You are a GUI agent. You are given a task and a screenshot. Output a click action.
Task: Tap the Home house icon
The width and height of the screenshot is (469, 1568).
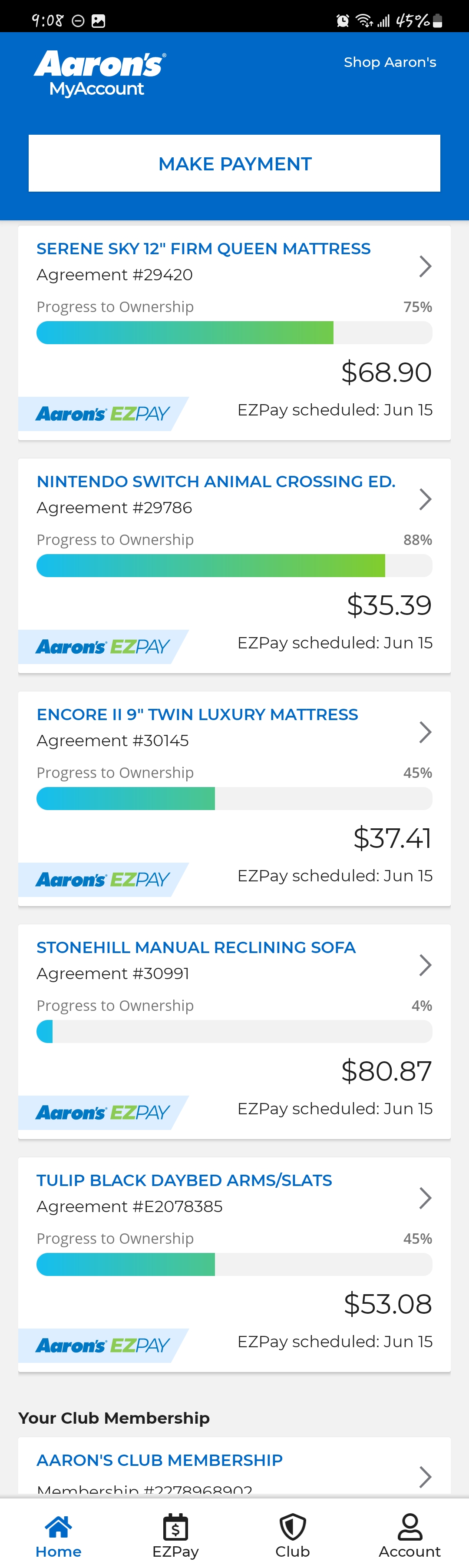tap(58, 1525)
